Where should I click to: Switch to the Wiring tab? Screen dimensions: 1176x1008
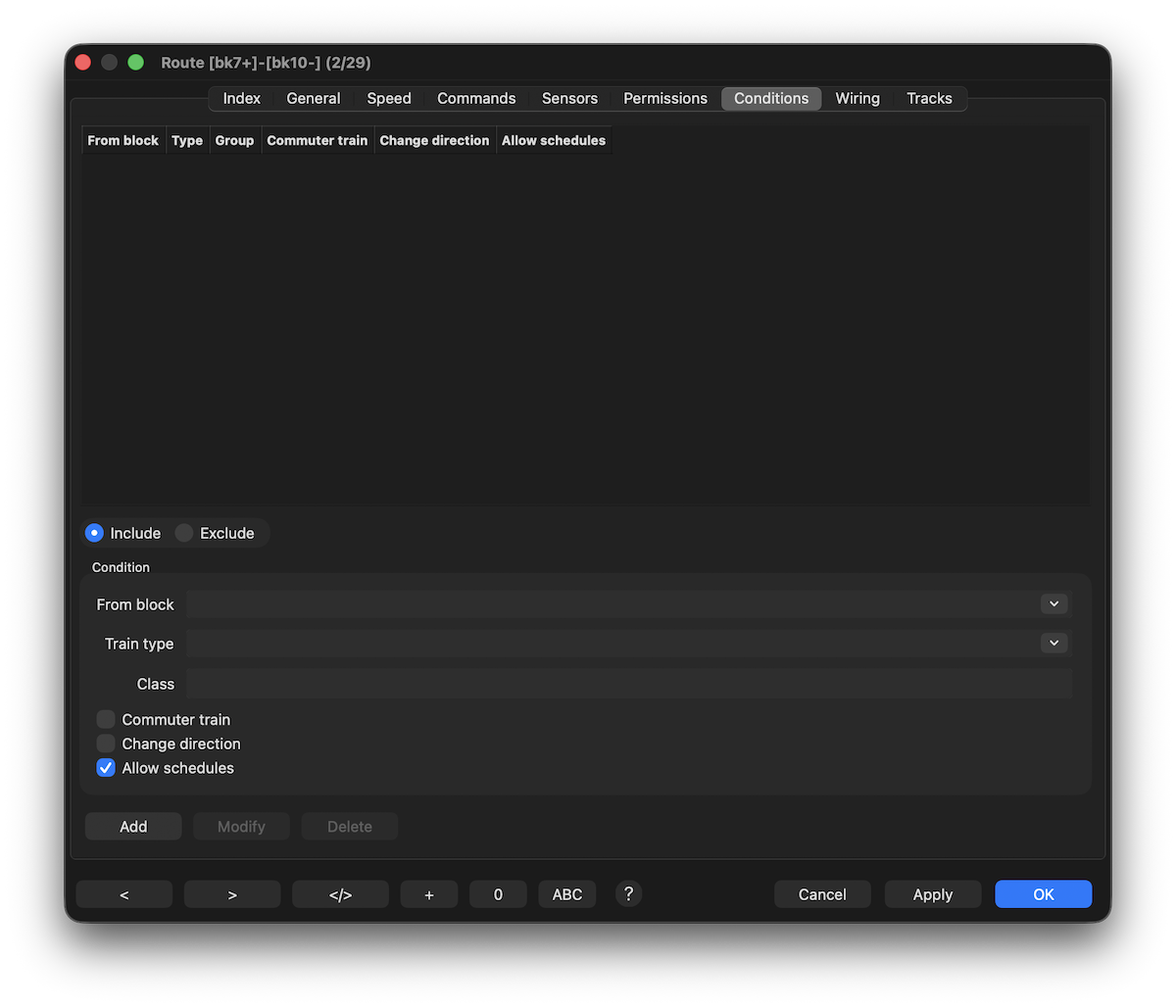tap(857, 99)
